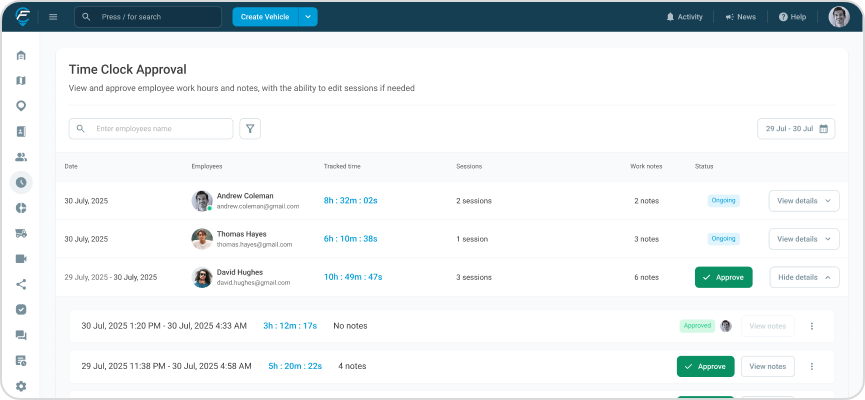Open the contacts book sidebar icon
Viewport: 865px width, 400px height.
[21, 131]
